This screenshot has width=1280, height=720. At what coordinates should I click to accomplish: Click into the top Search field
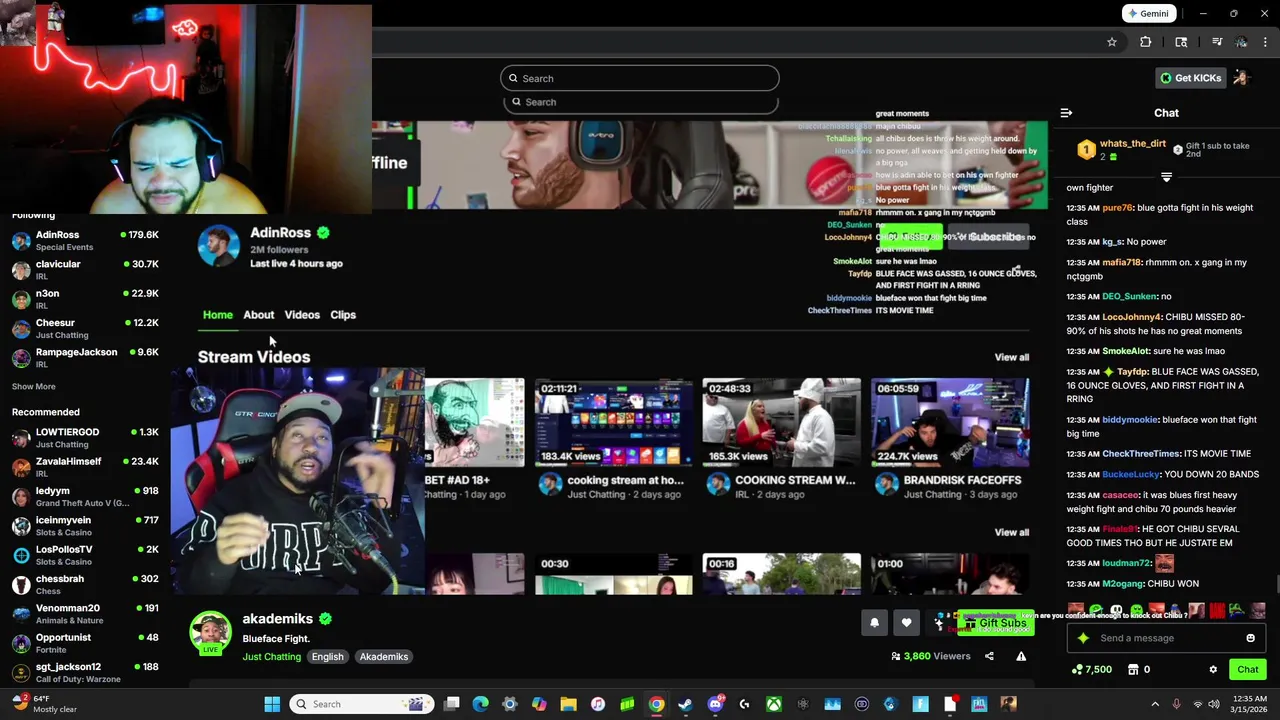pos(640,78)
